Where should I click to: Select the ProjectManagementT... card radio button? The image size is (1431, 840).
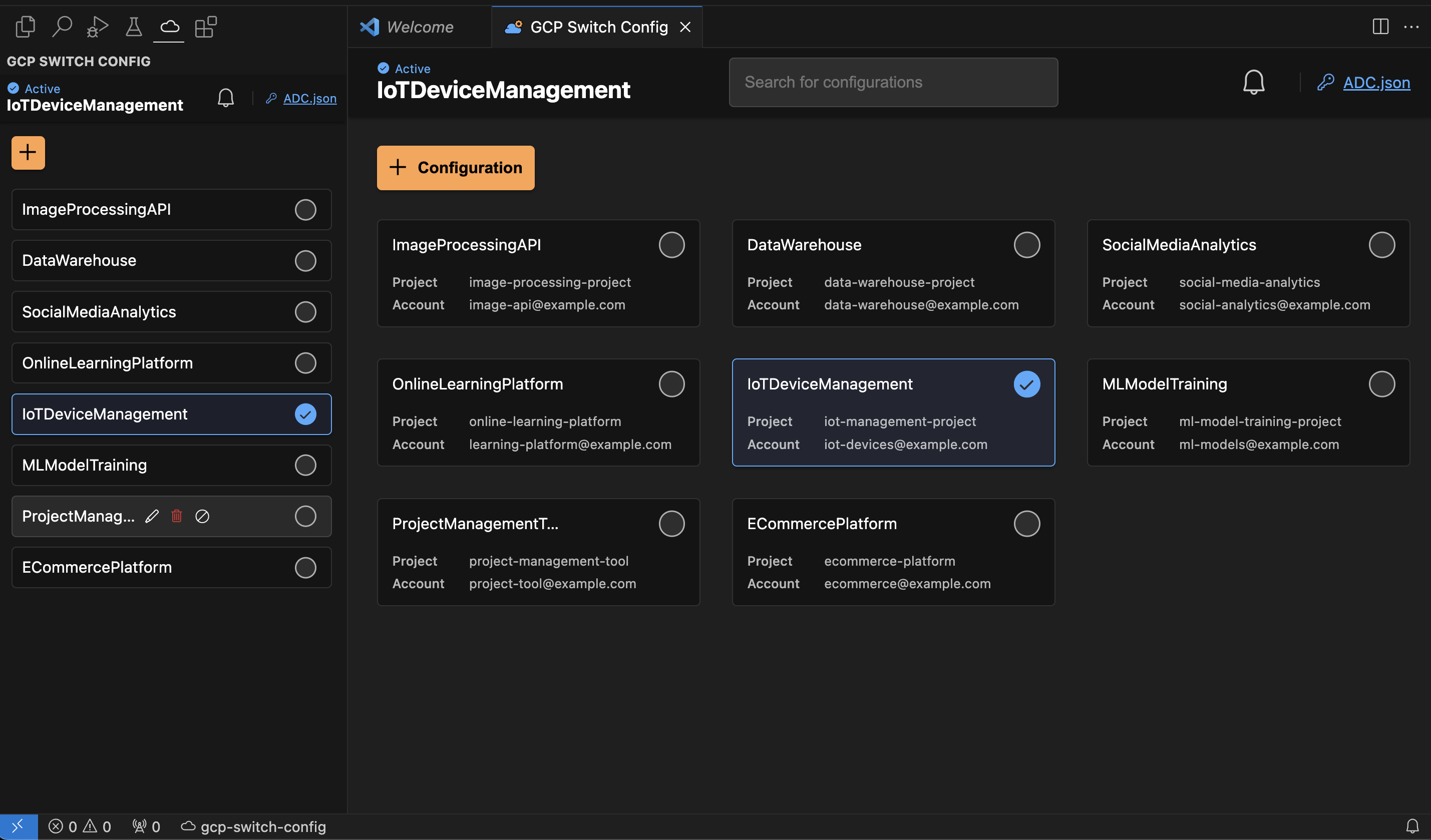coord(672,523)
